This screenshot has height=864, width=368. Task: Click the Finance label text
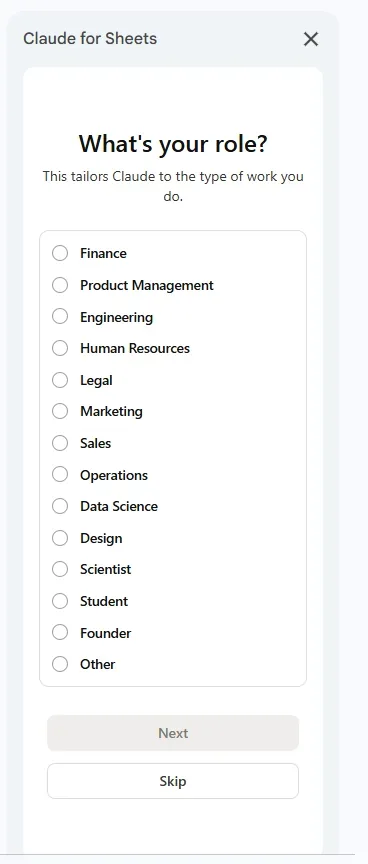point(103,253)
